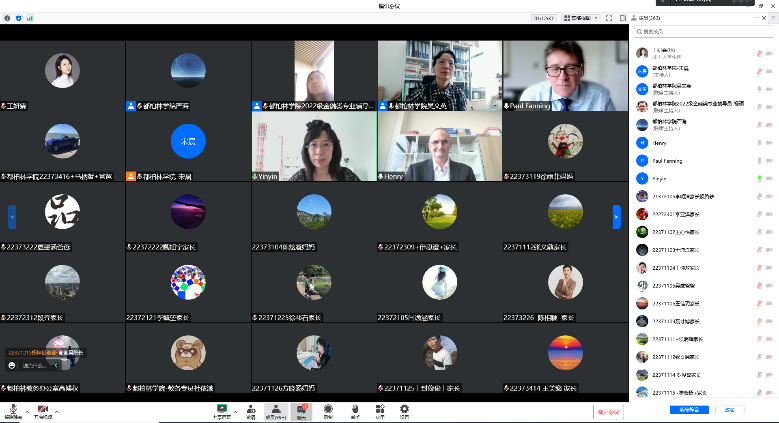Viewport: 779px width, 423px height.
Task: Click the manage members icon
Action: (276, 409)
